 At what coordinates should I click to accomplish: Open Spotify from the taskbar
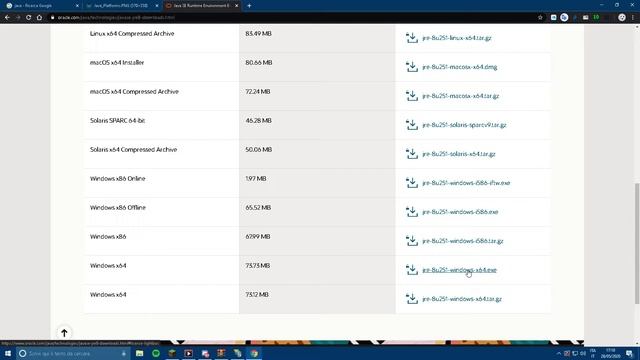(x=156, y=353)
